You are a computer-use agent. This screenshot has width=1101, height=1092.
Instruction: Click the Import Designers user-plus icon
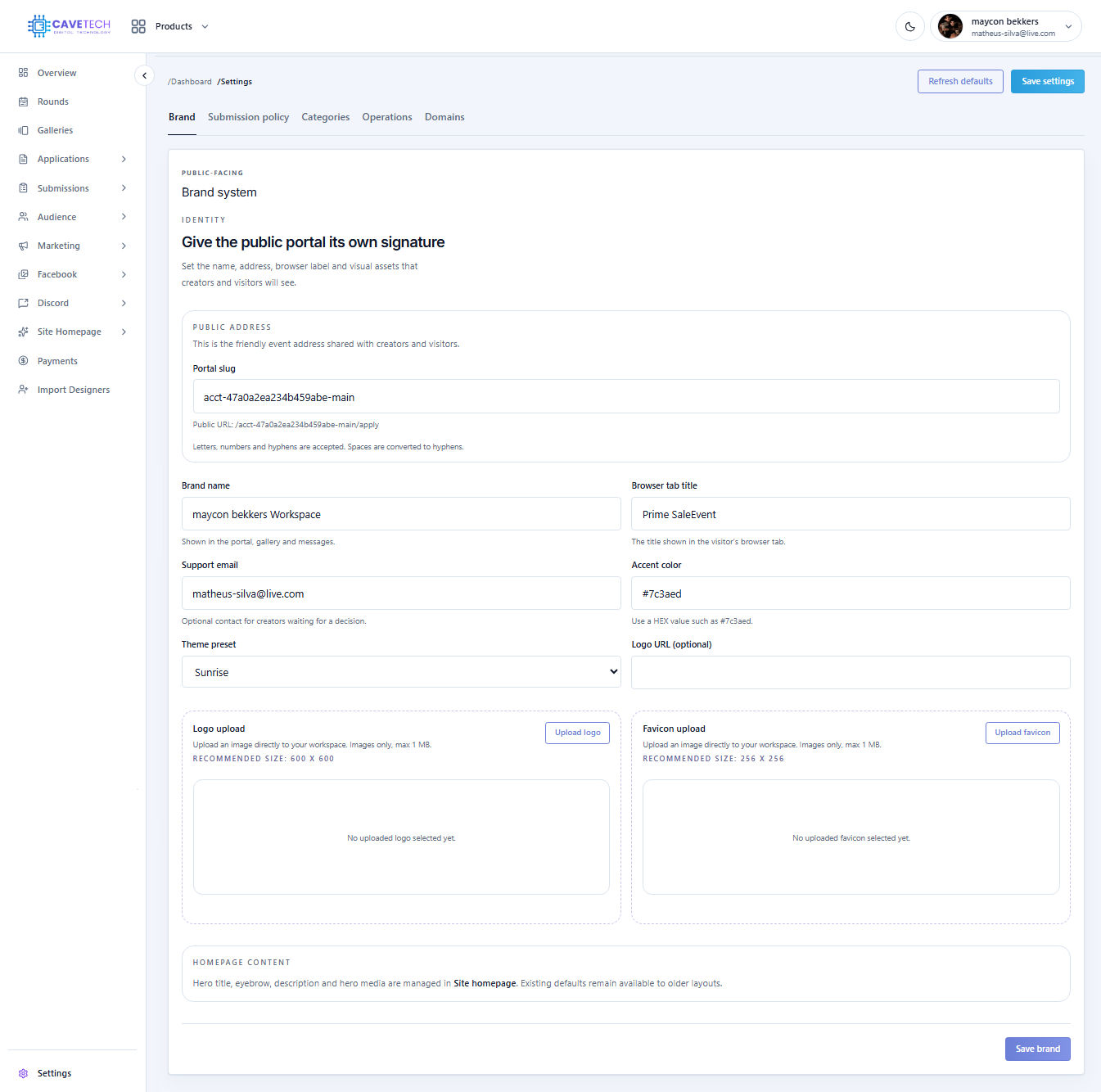coord(23,390)
